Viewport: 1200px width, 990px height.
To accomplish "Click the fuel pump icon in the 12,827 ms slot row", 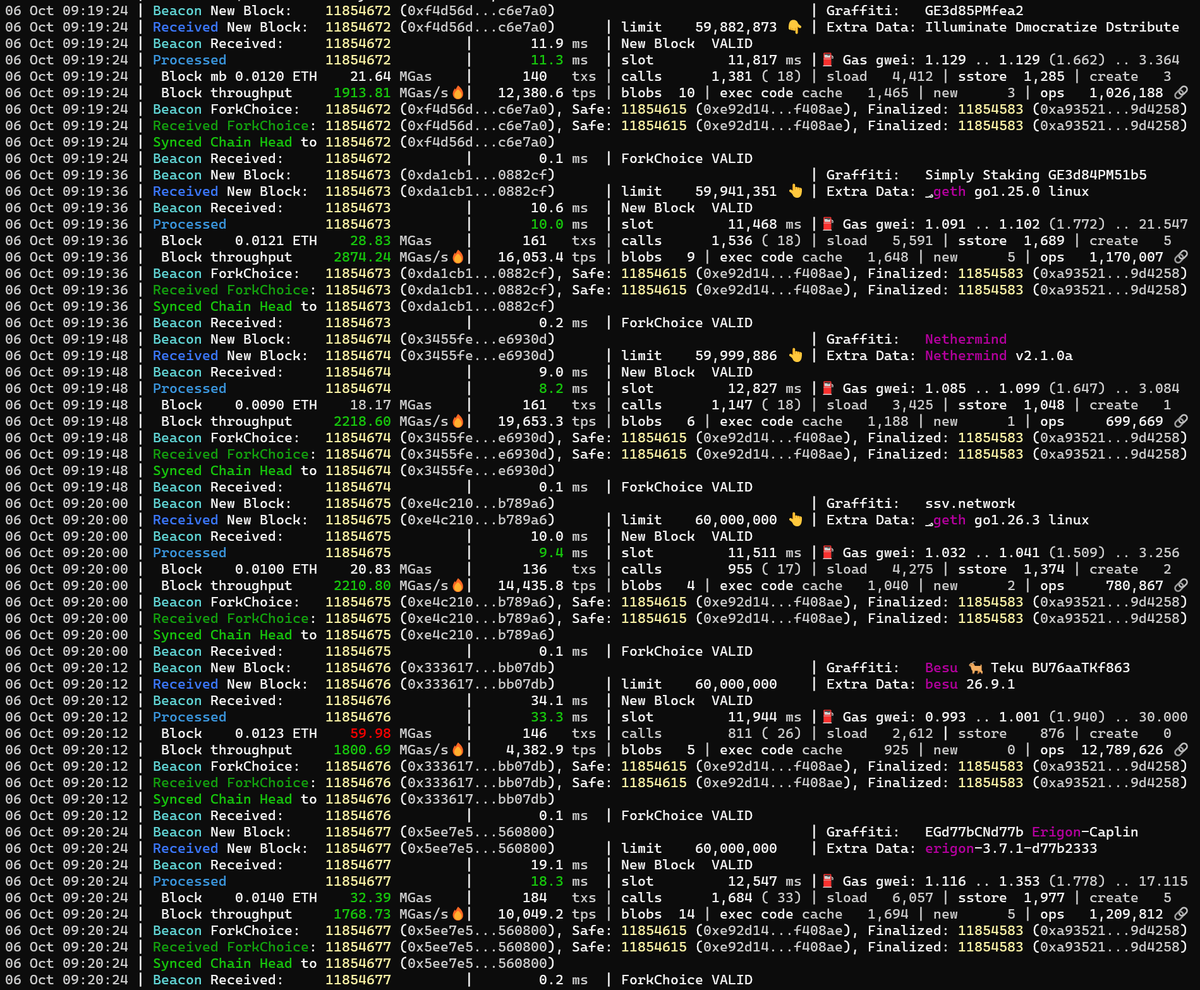I will pos(828,388).
